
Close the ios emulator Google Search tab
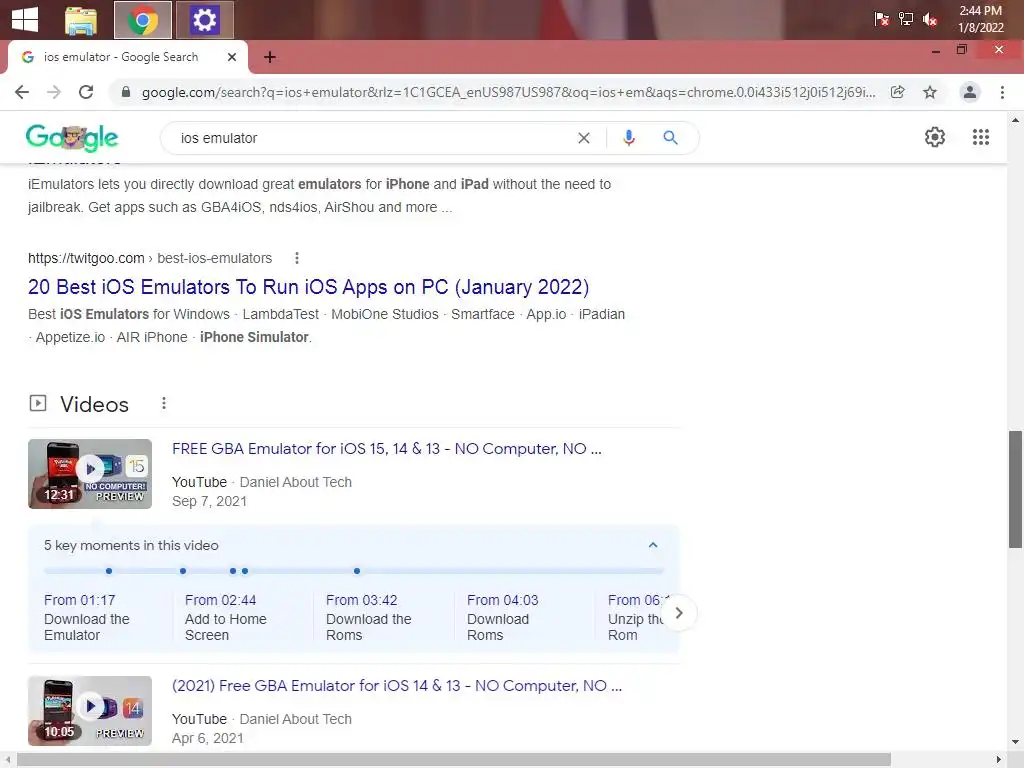pos(232,57)
